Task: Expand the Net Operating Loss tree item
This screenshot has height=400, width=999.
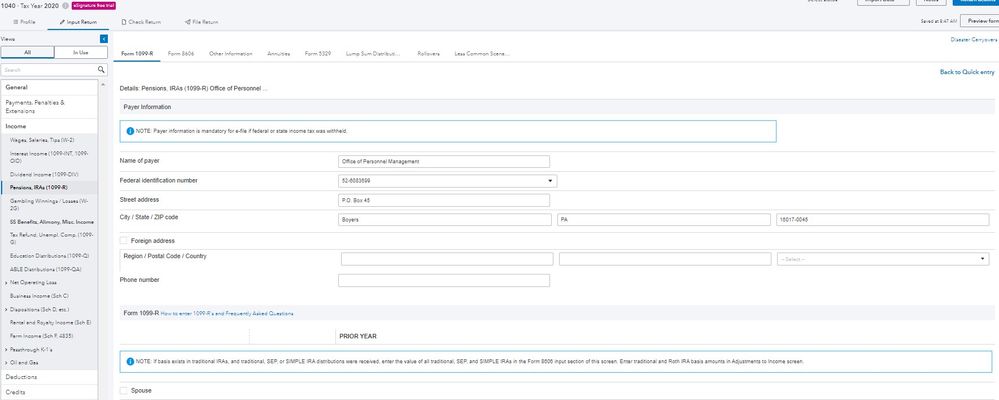Action: point(6,282)
